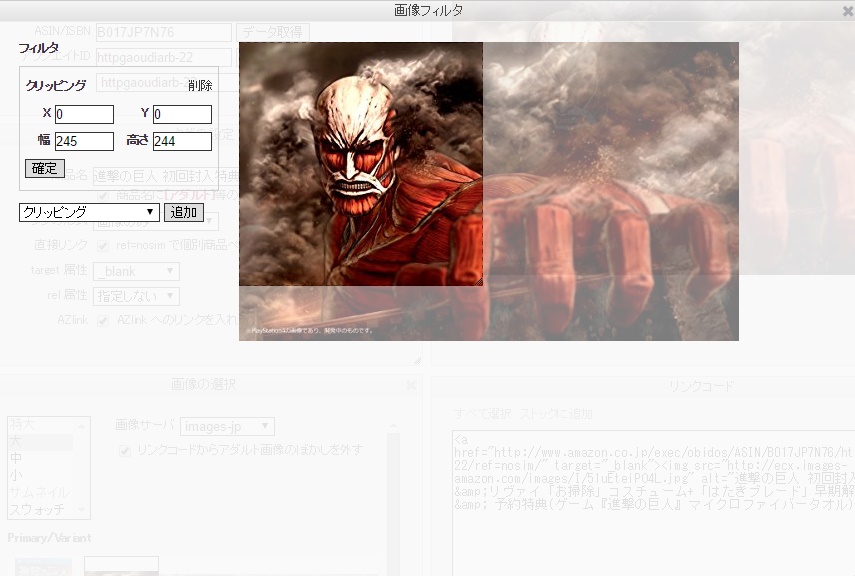Confirm clipping with the 確定 button

pyautogui.click(x=45, y=168)
